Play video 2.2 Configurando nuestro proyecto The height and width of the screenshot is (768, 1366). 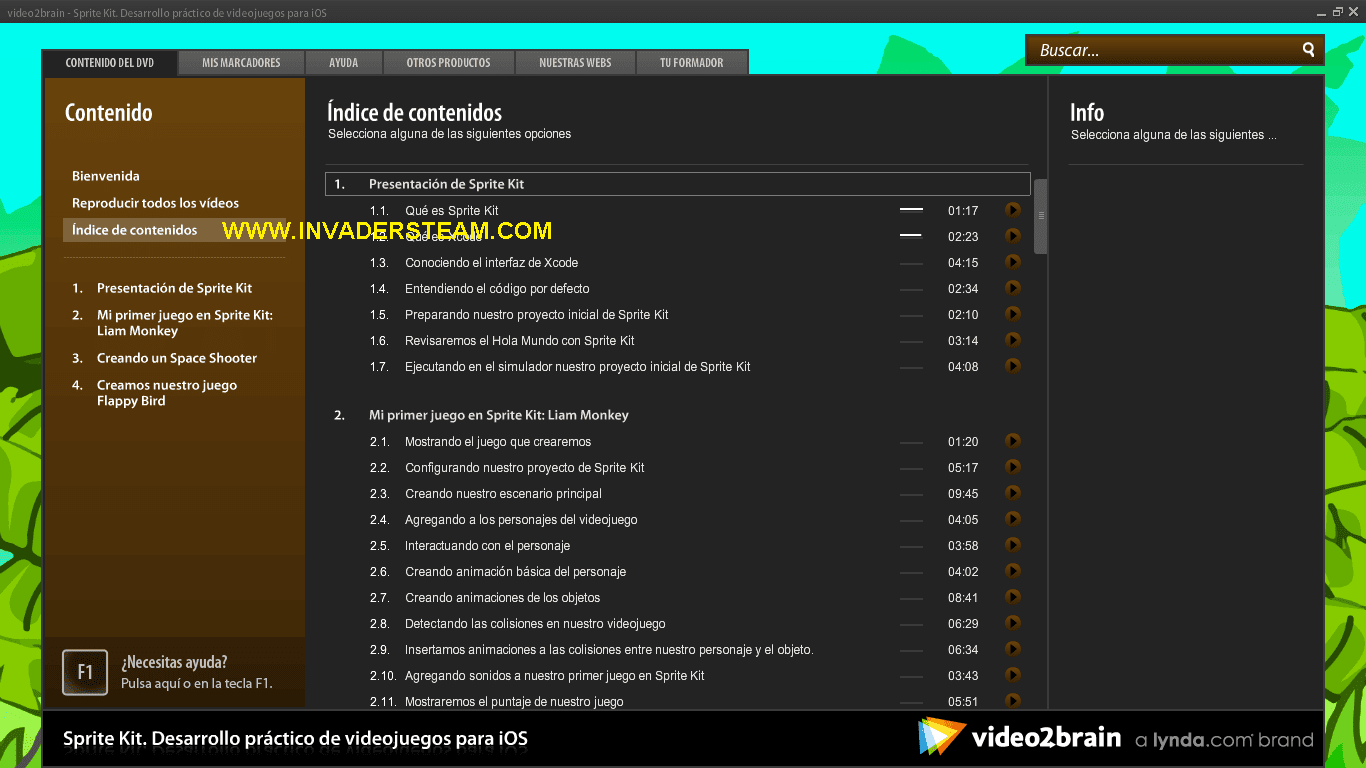point(1013,467)
